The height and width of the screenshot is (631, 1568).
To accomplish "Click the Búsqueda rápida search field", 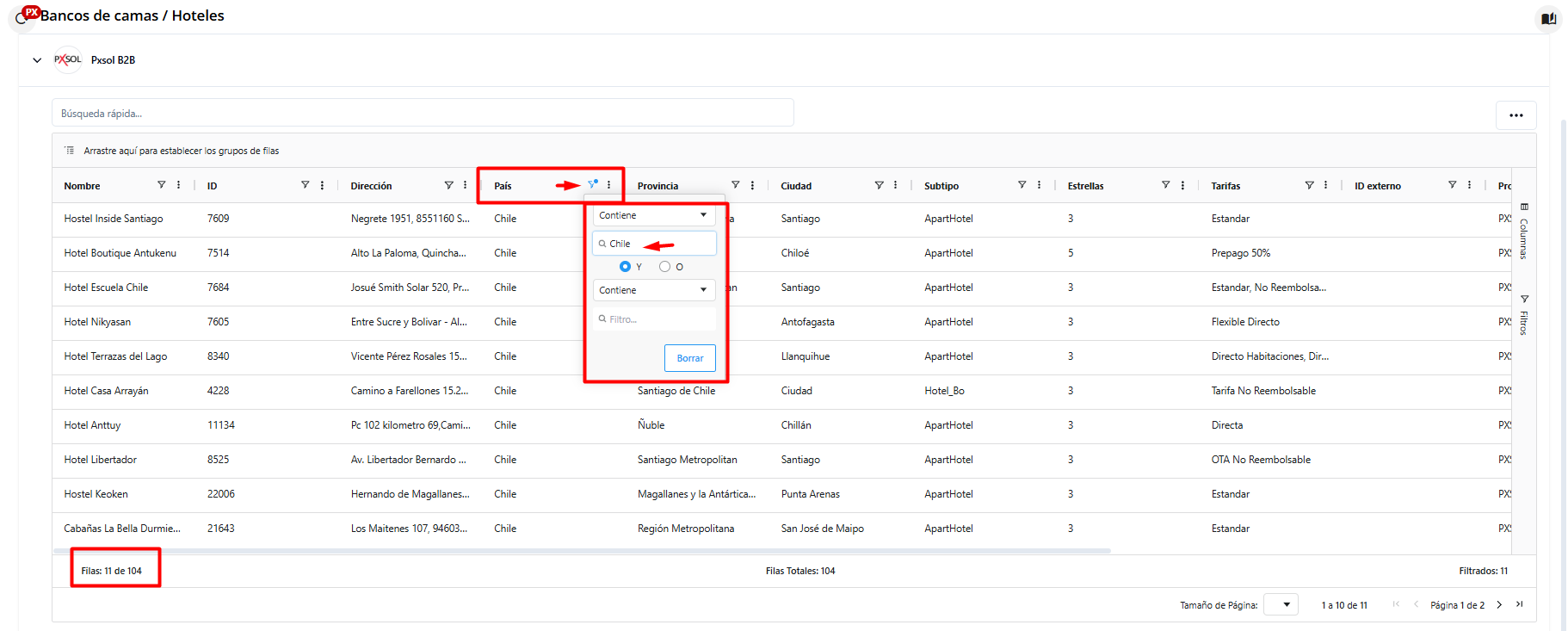I will coord(422,114).
